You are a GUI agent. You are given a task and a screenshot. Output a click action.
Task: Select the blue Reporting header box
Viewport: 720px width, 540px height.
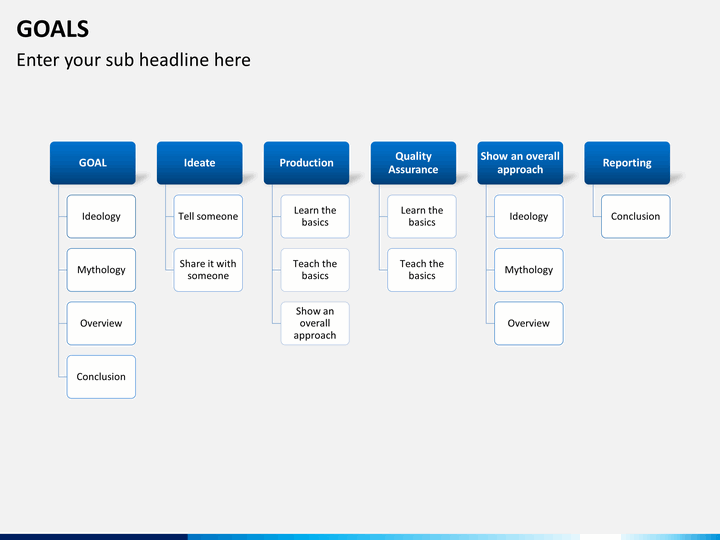point(627,163)
